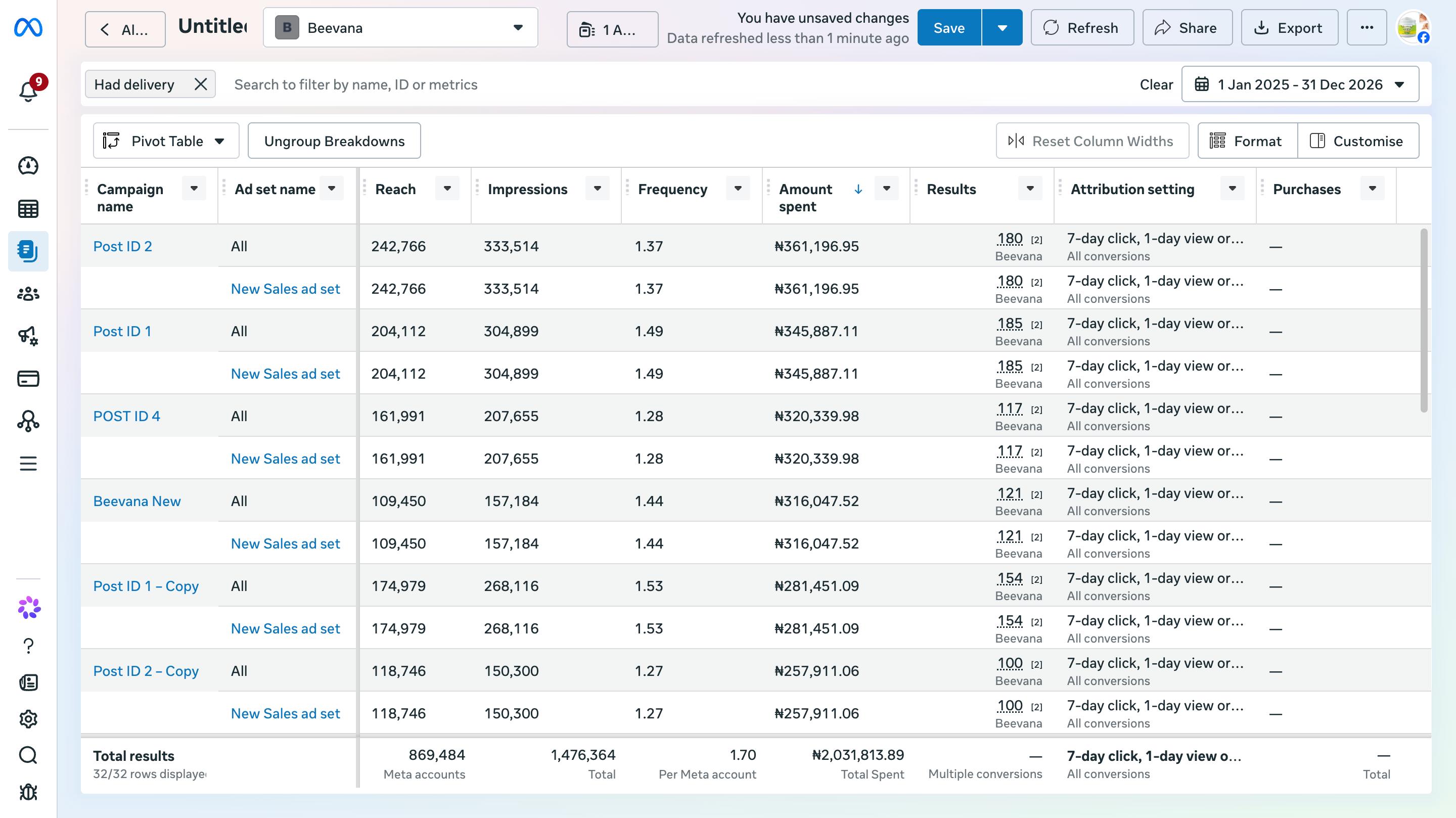Go back using the Al... back button
This screenshot has width=1456, height=818.
125,29
